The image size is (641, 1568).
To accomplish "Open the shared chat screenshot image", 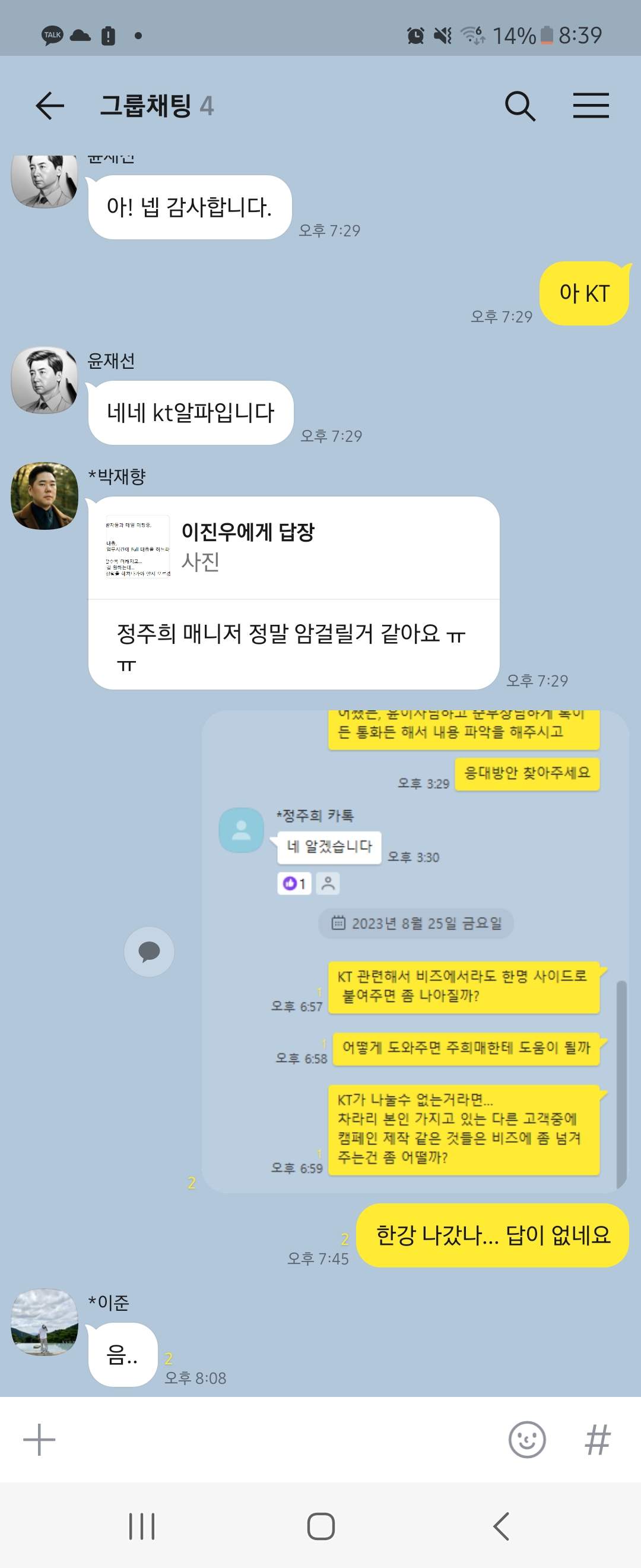I will tap(415, 951).
